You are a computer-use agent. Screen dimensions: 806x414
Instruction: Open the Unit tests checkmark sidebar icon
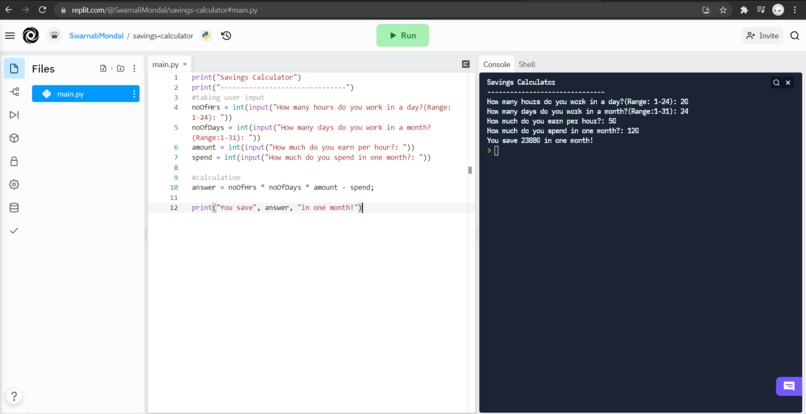click(14, 231)
